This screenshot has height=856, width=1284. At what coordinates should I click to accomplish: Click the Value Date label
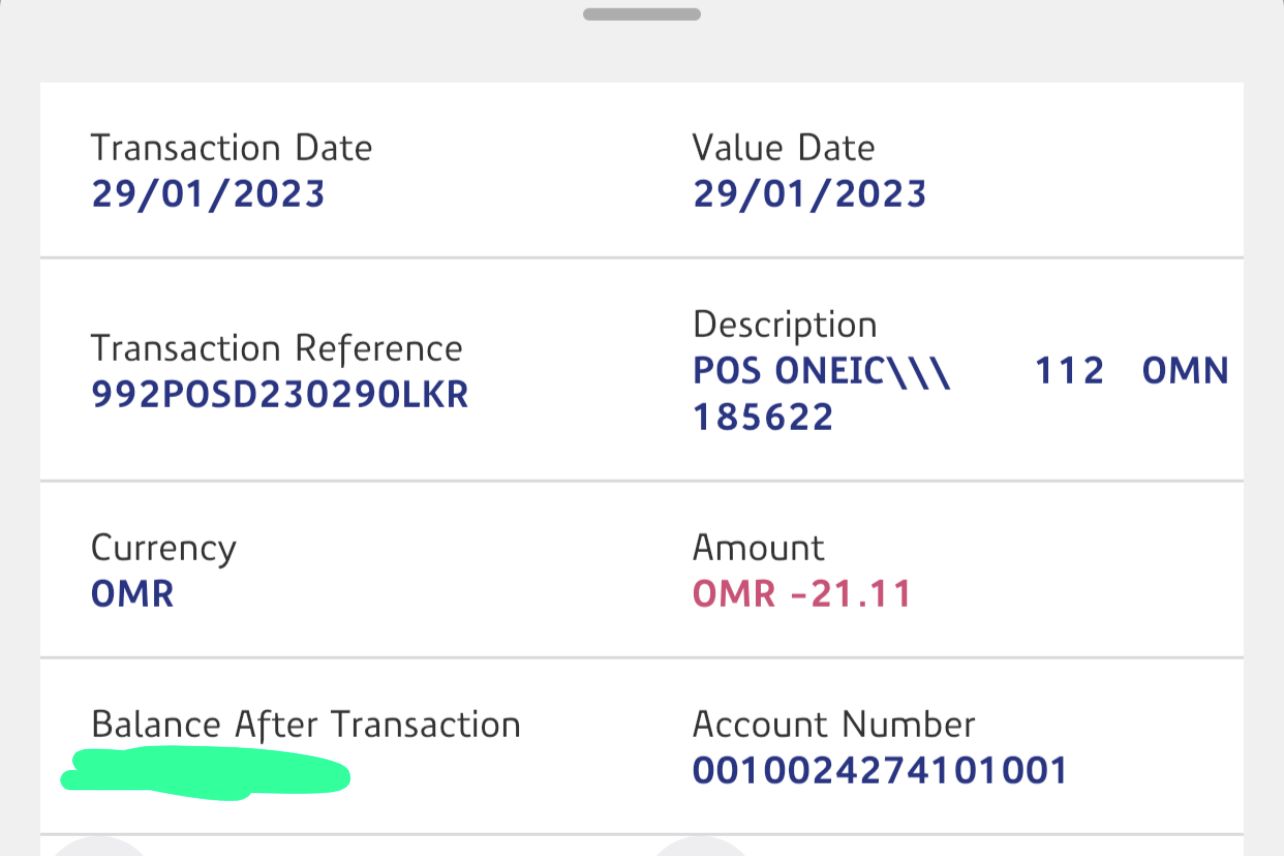[x=783, y=148]
